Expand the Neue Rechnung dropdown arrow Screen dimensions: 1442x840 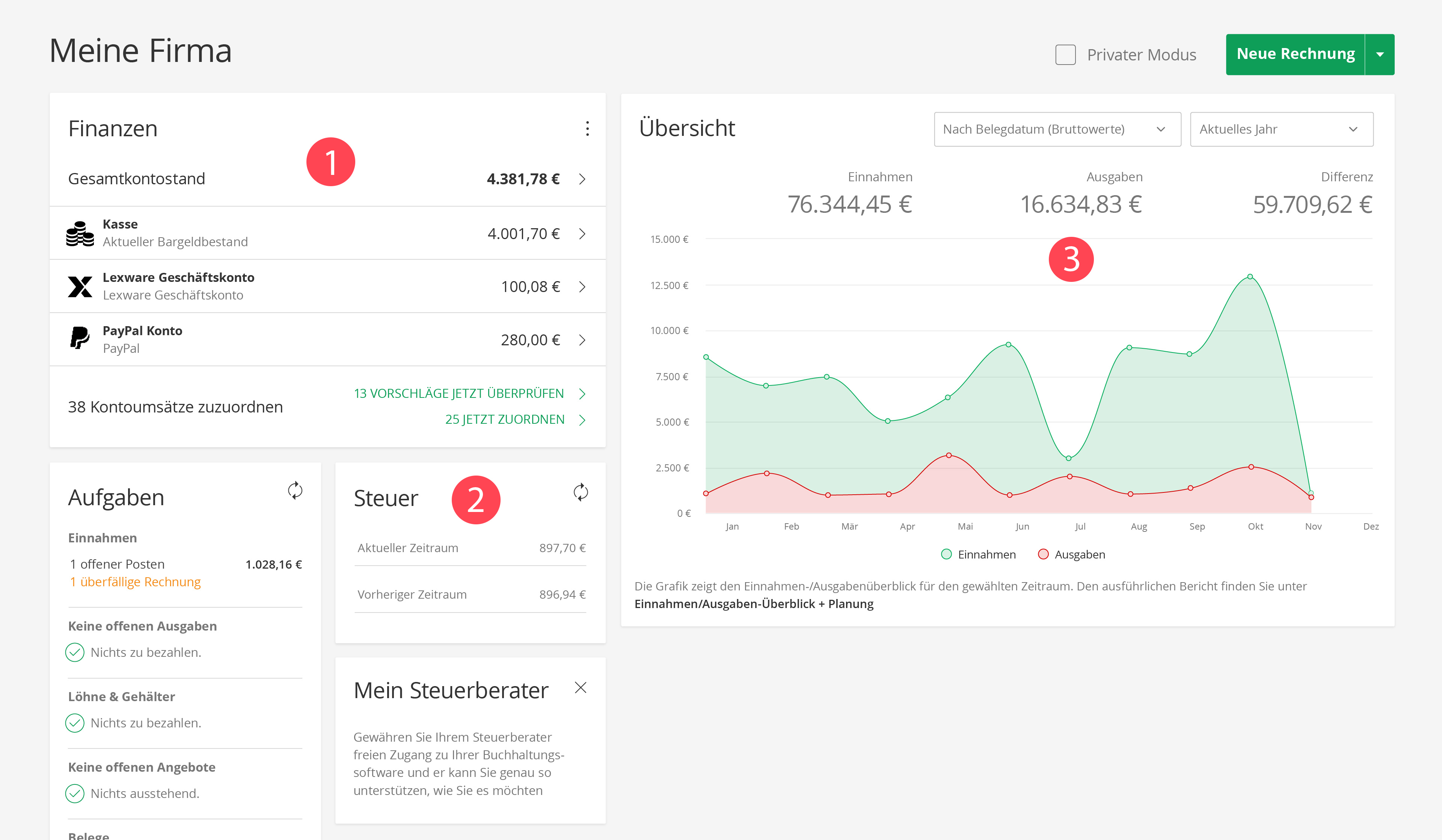[x=1380, y=55]
